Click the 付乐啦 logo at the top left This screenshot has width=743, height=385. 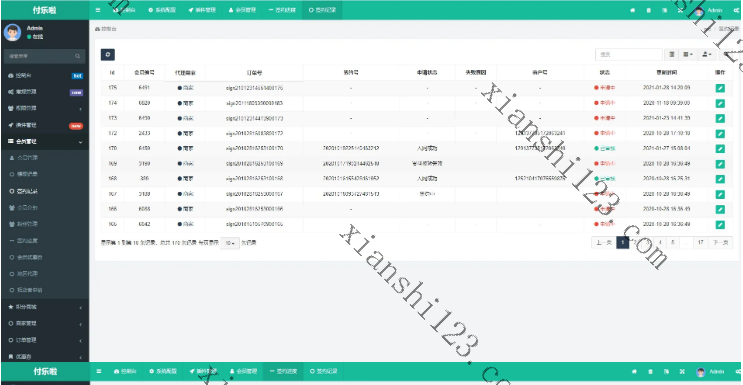click(45, 10)
